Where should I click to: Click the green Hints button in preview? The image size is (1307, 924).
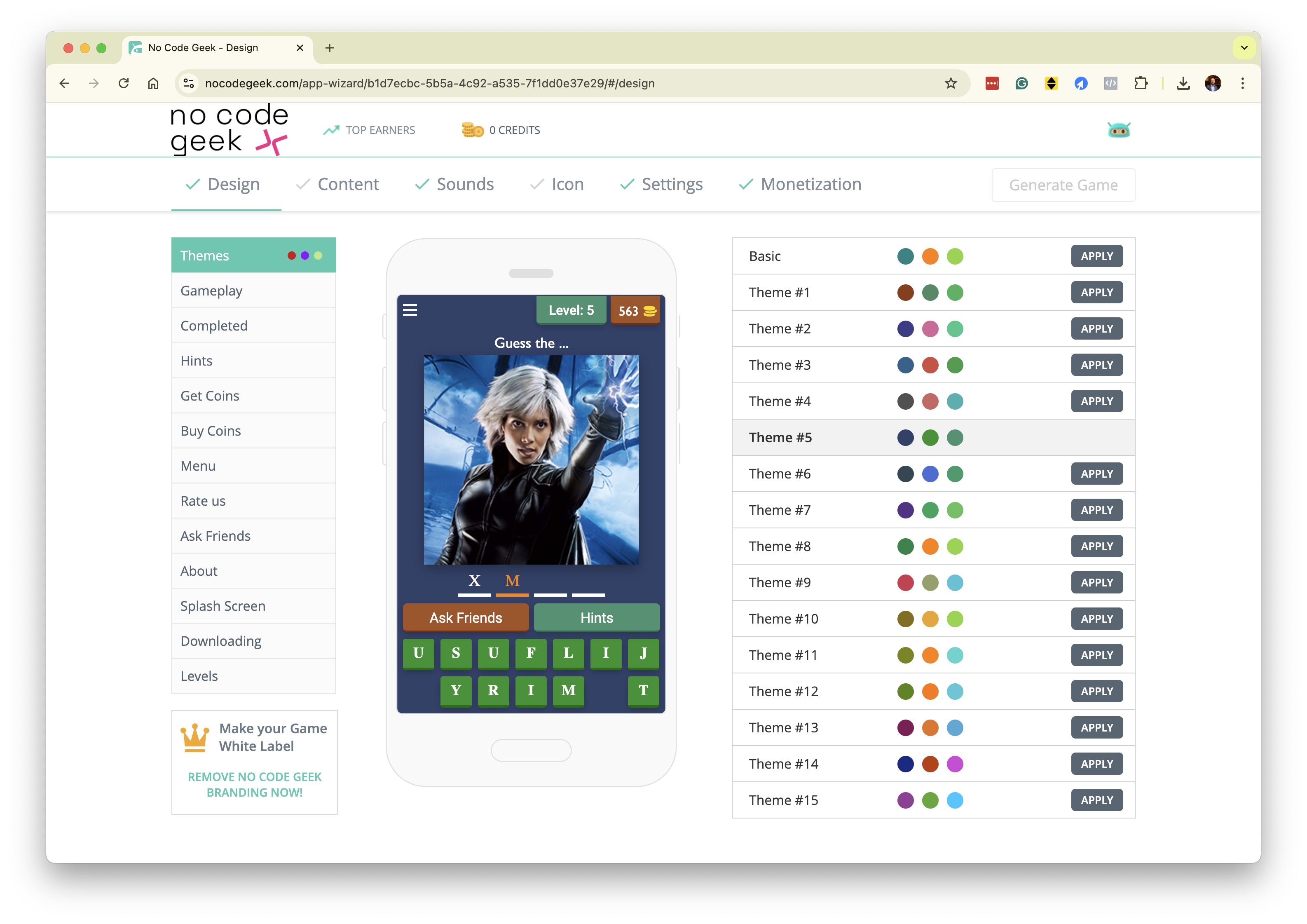[x=597, y=618]
